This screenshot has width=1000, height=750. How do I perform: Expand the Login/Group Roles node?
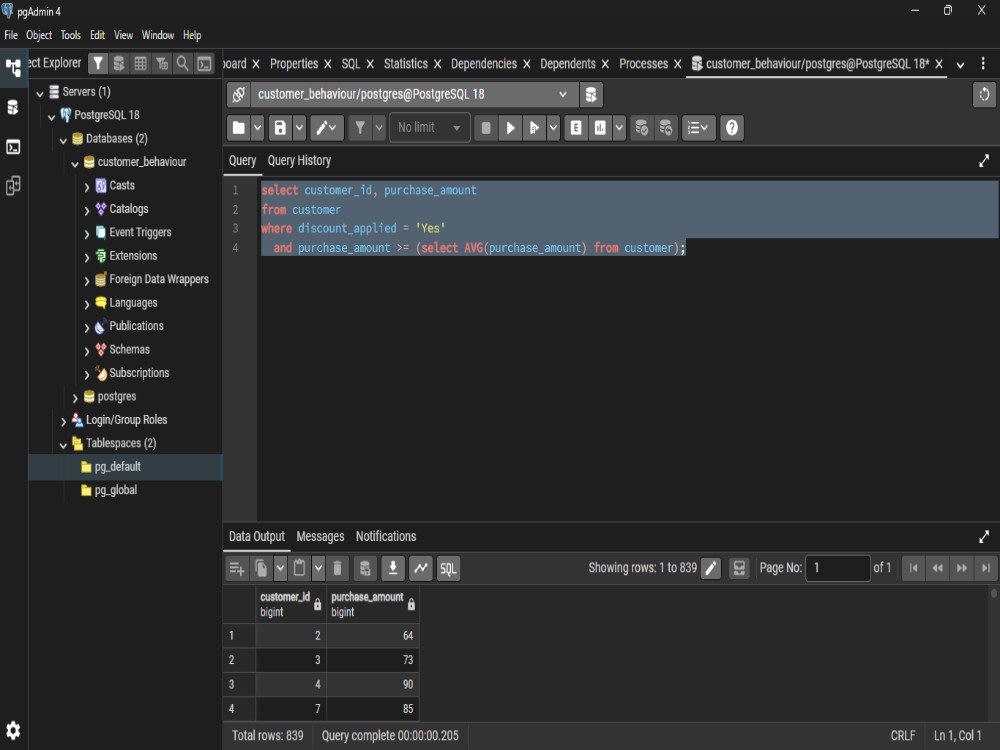point(63,421)
